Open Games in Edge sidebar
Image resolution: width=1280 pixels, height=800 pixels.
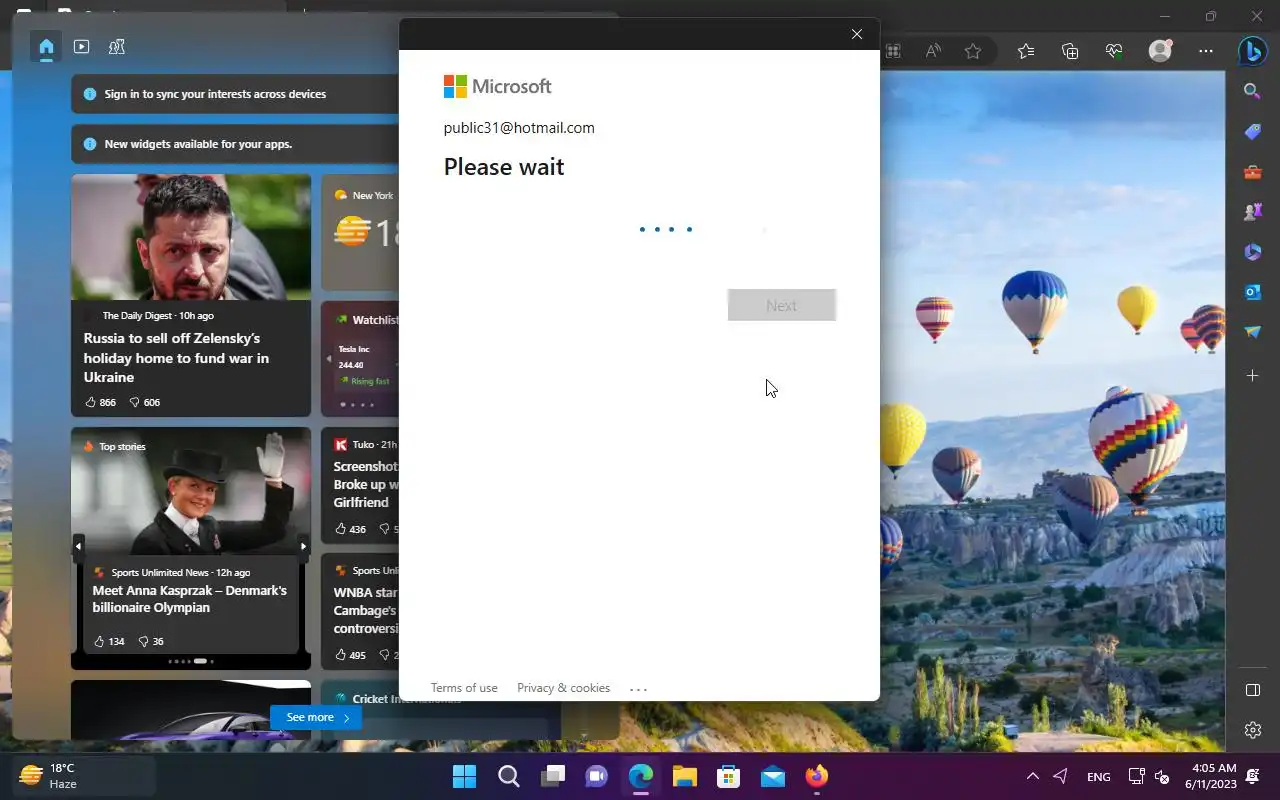click(1252, 212)
